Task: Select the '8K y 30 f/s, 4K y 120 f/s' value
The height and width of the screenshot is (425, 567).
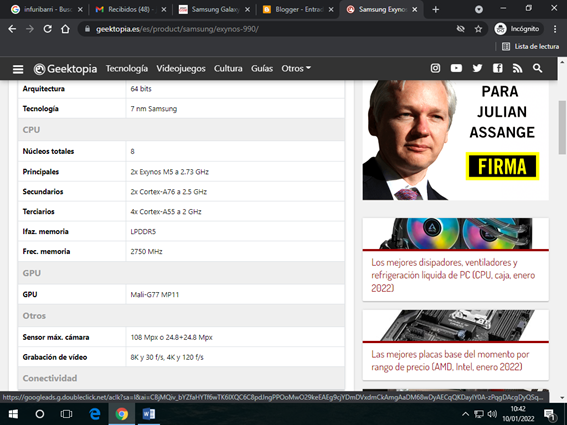Action: [x=167, y=357]
